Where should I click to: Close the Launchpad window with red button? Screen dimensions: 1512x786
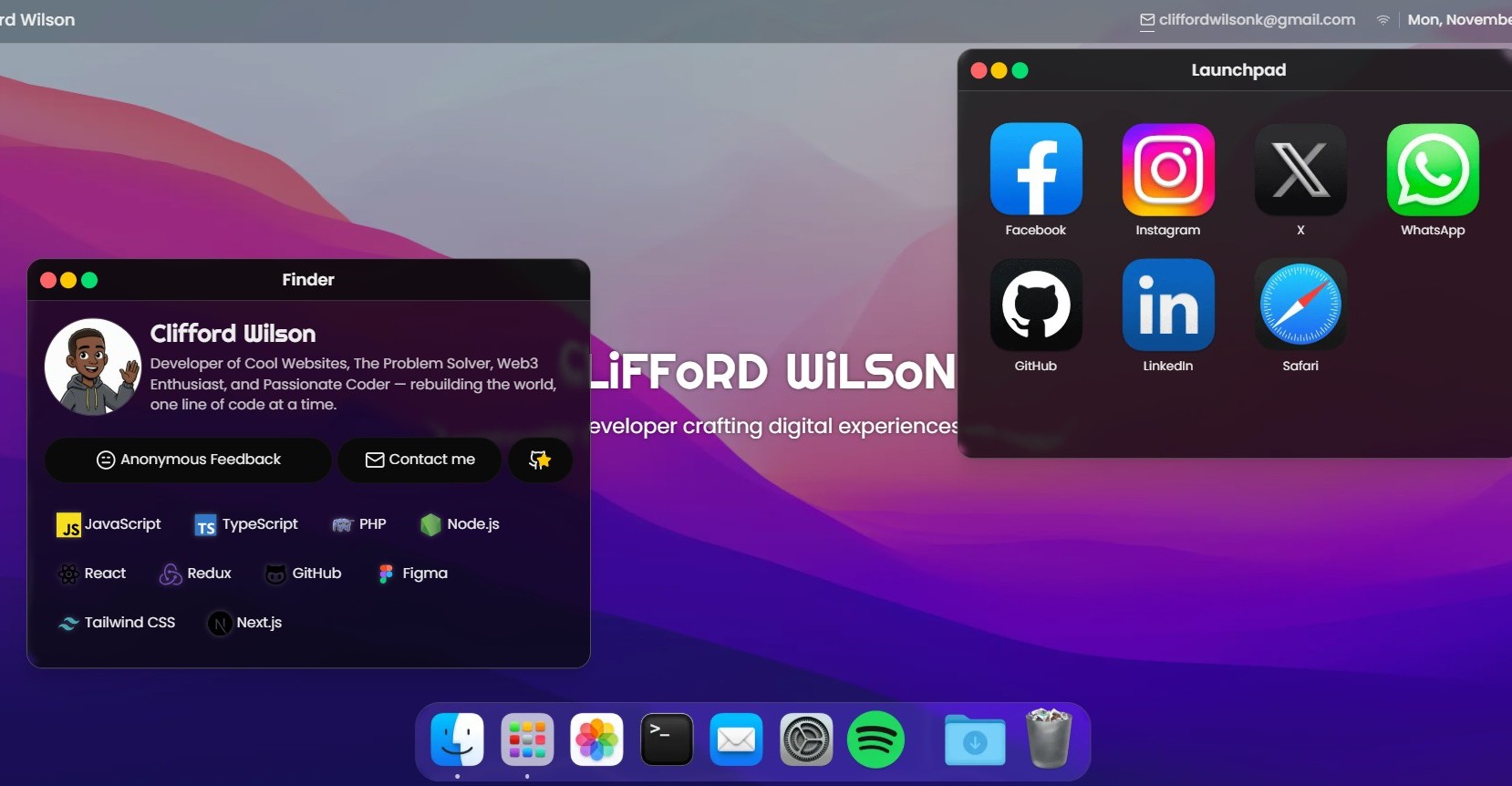point(979,70)
